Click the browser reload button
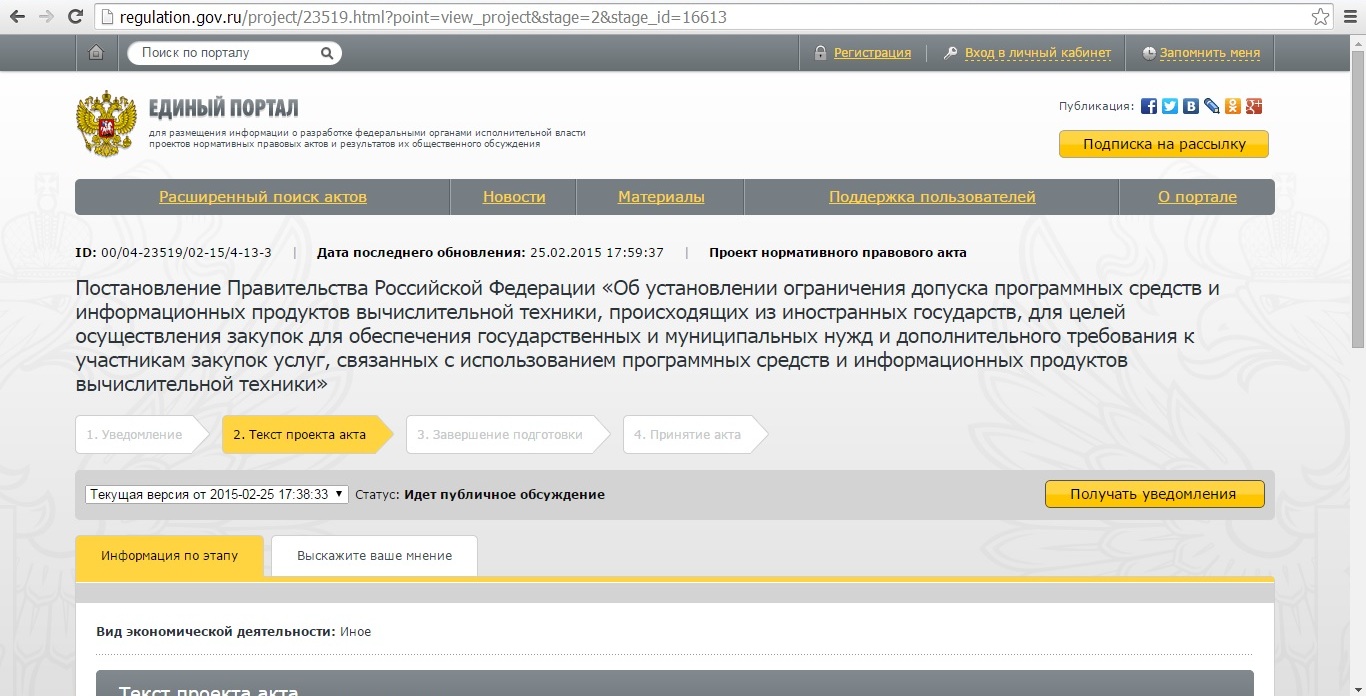This screenshot has width=1366, height=696. click(75, 17)
